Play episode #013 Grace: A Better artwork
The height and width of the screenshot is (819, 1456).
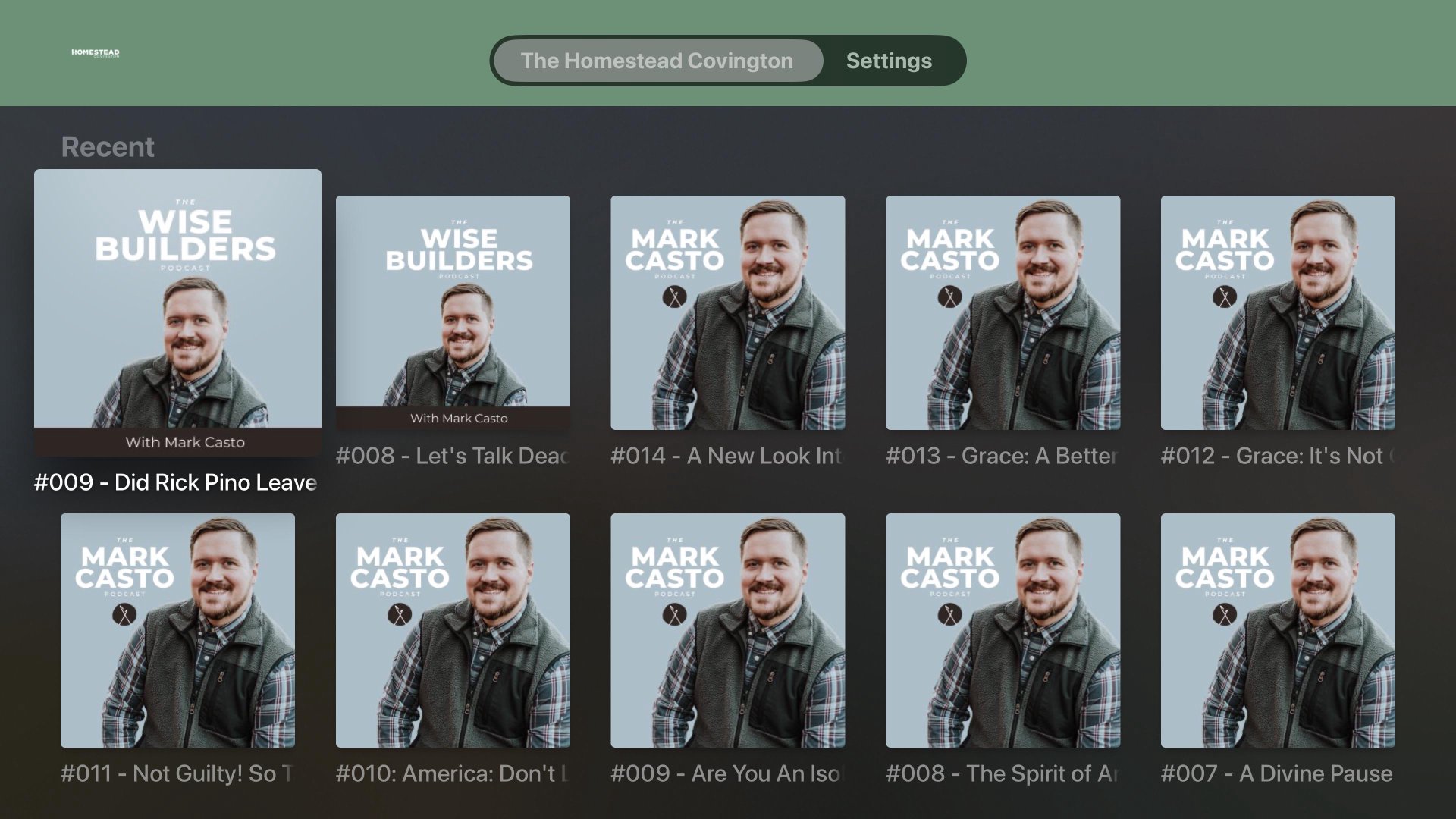[x=1003, y=312]
